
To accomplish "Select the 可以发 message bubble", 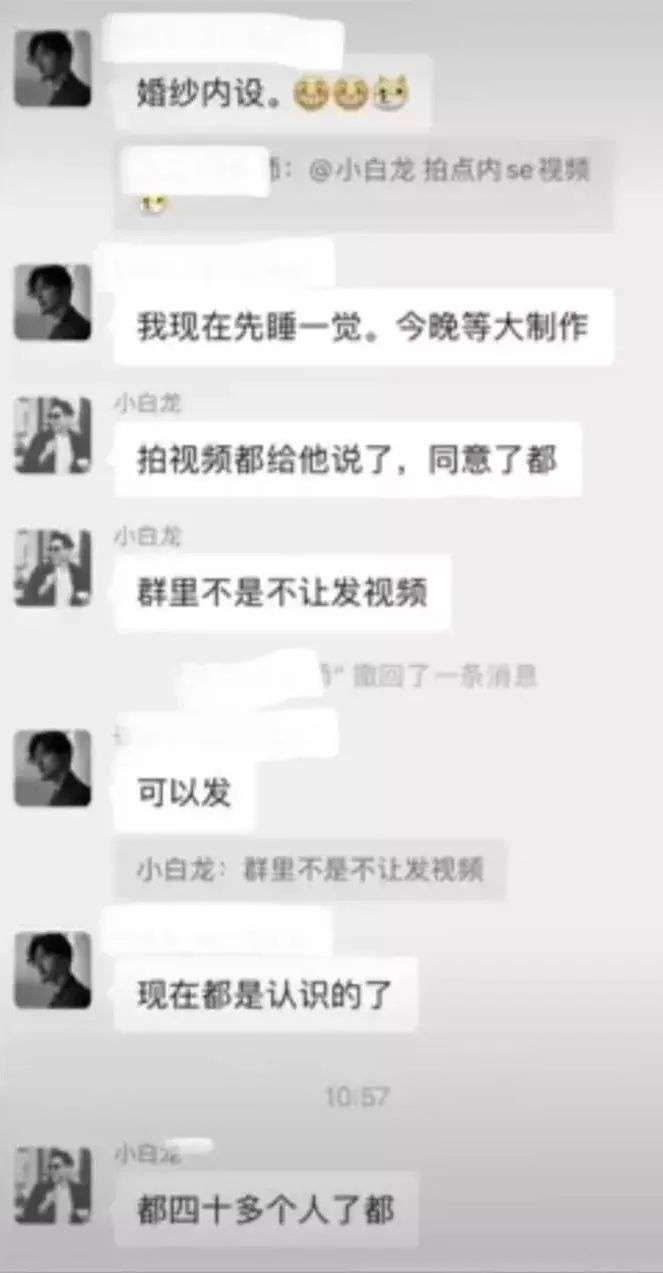I will tap(185, 793).
